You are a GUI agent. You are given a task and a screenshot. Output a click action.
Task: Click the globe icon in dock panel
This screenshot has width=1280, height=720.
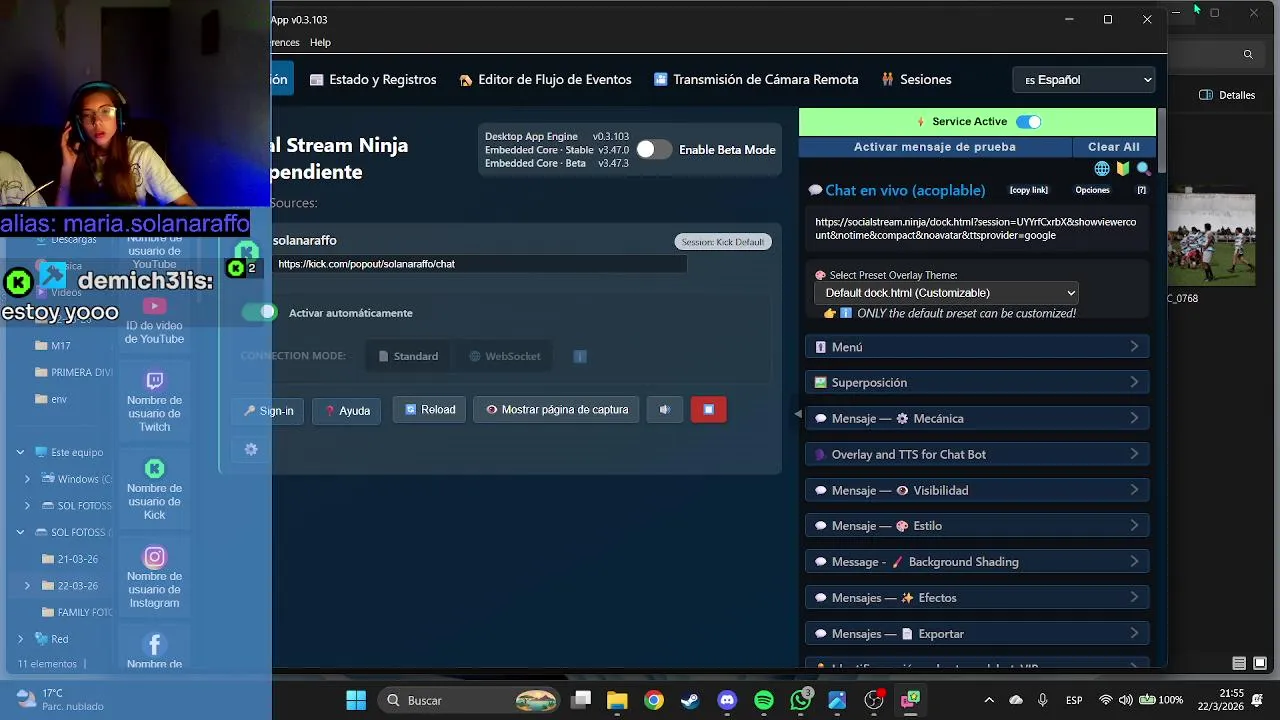[1102, 169]
